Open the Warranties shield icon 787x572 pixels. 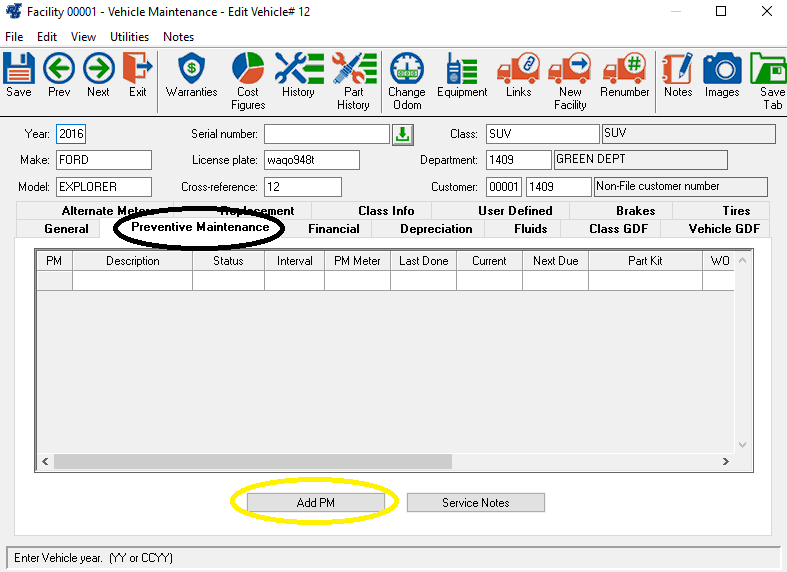coord(191,75)
